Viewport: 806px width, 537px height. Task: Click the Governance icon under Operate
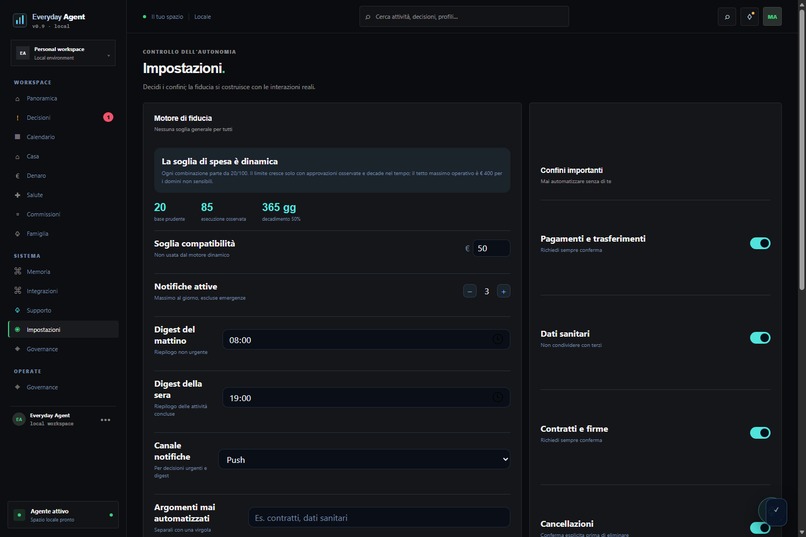click(17, 387)
